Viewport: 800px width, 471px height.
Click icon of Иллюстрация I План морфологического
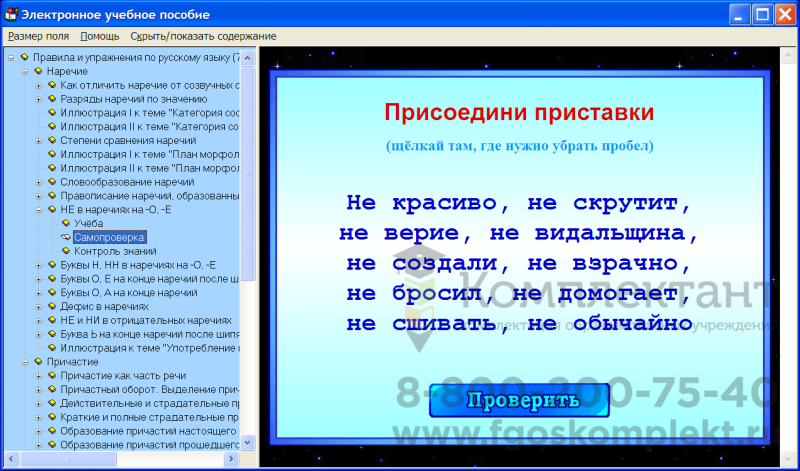pos(52,154)
